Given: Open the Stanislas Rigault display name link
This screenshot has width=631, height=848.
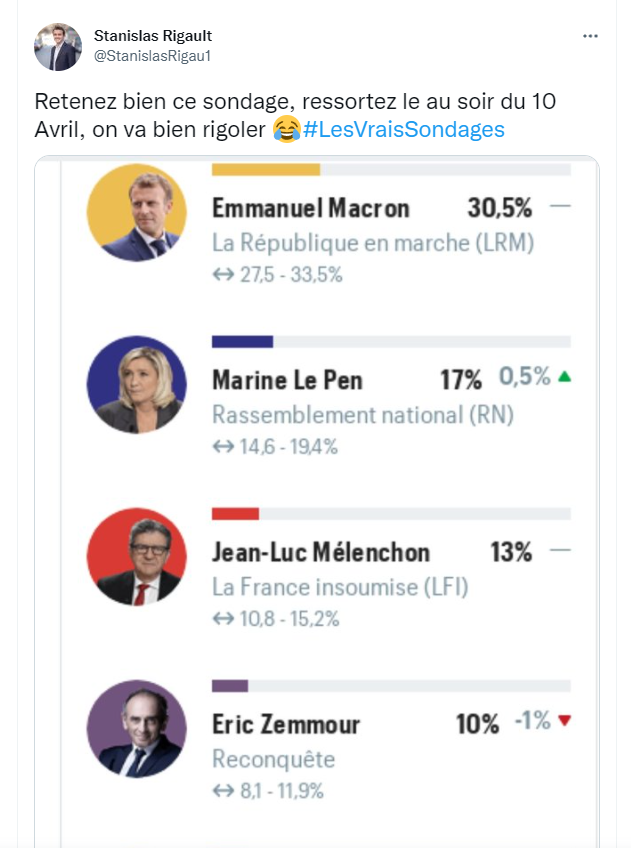Looking at the screenshot, I should point(154,36).
